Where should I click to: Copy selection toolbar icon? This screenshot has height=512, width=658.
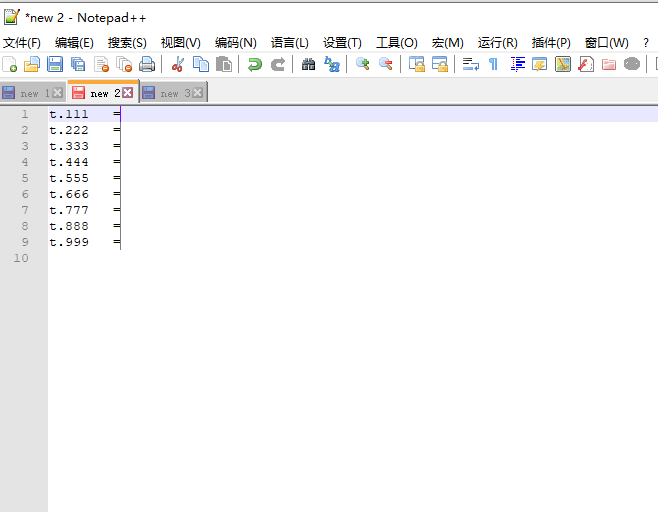201,64
